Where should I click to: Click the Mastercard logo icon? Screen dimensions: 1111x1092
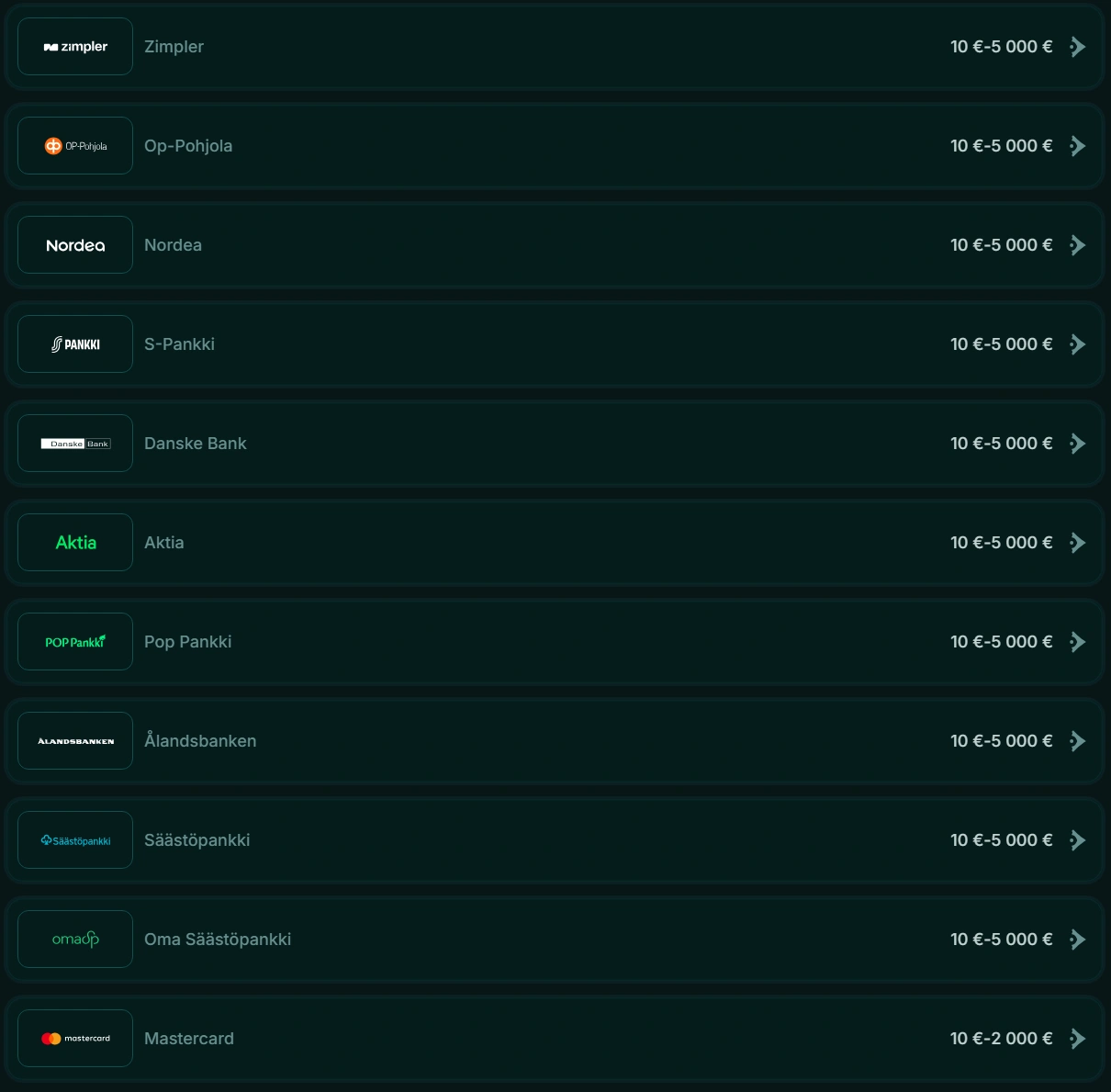(75, 1039)
